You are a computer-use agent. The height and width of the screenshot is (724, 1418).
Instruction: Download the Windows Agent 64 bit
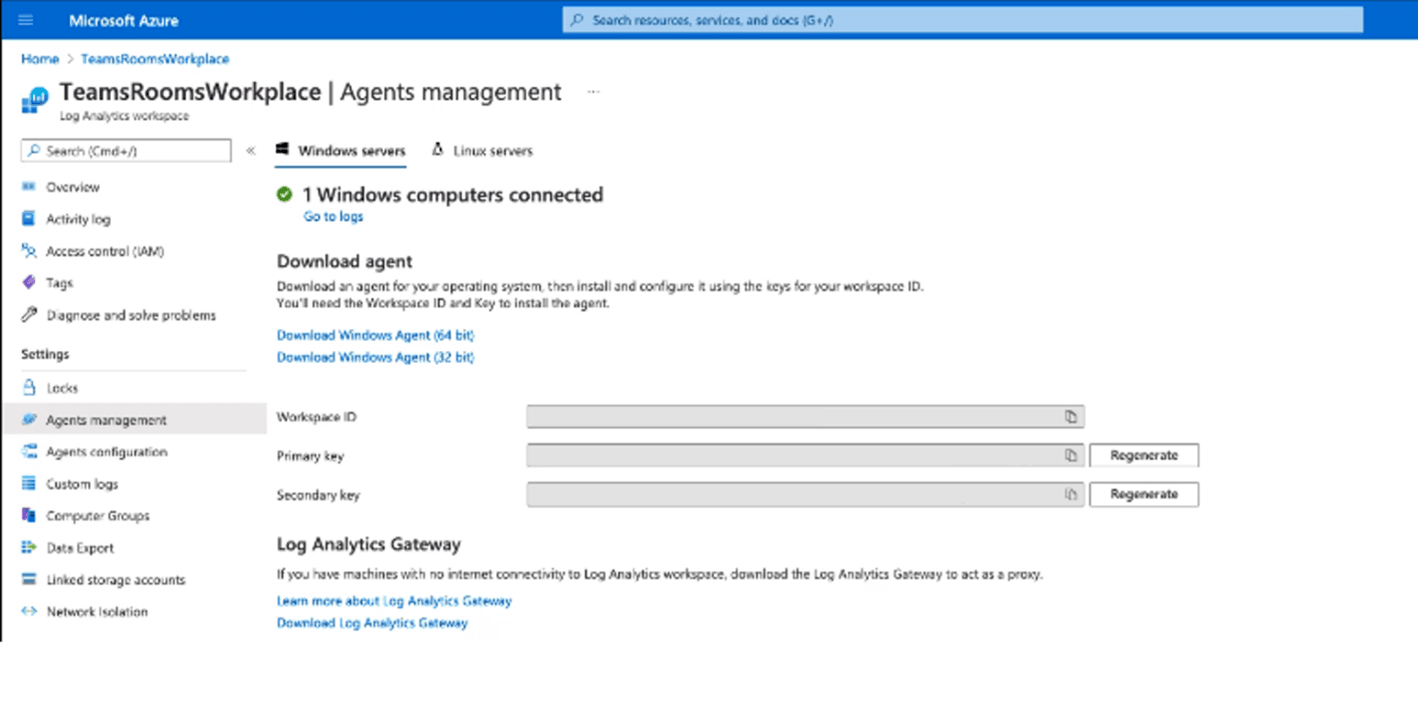point(375,335)
